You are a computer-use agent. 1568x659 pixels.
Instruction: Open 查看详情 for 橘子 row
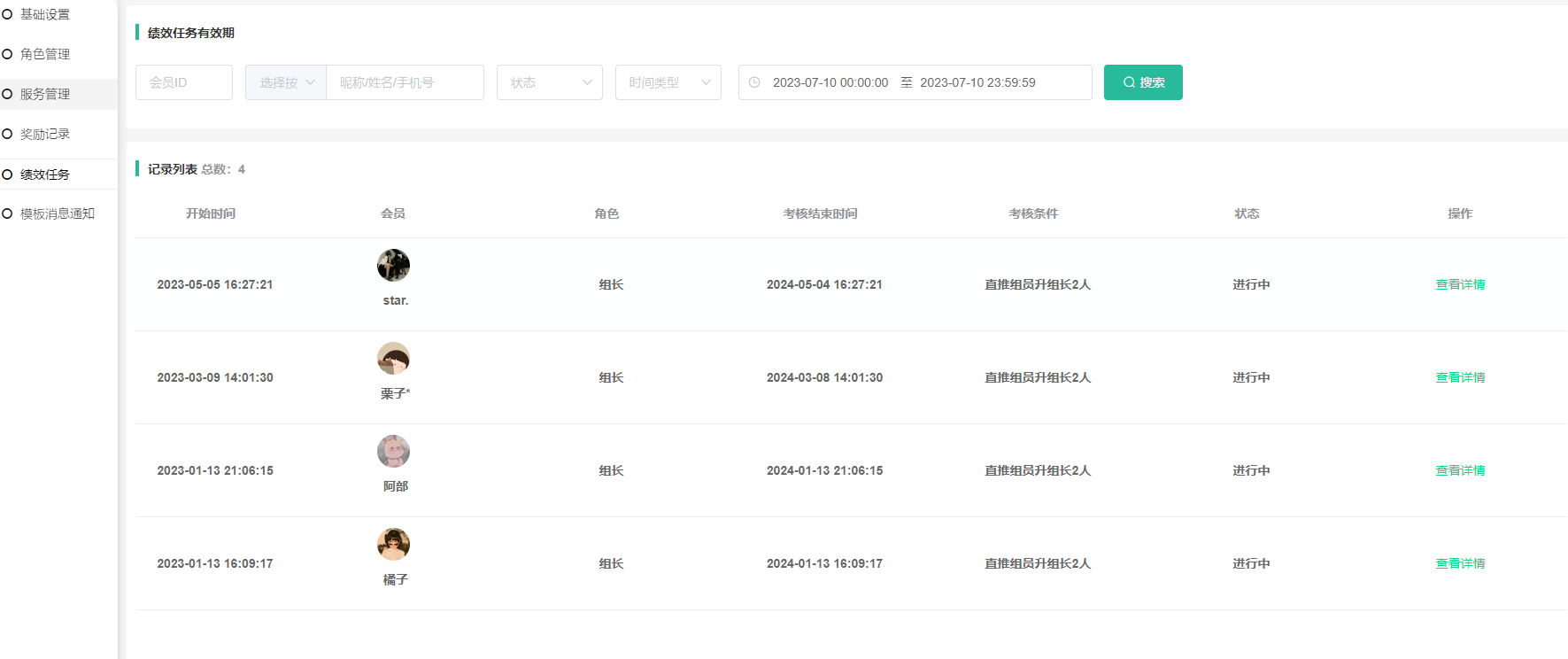coord(1460,563)
